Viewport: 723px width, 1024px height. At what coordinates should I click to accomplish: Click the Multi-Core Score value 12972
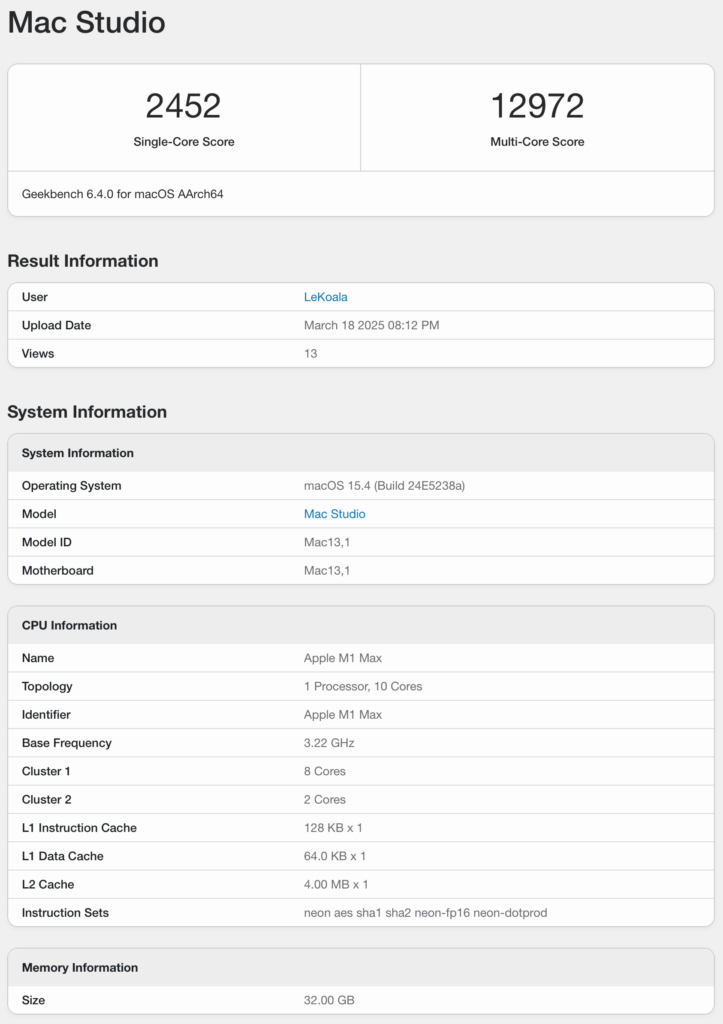537,106
